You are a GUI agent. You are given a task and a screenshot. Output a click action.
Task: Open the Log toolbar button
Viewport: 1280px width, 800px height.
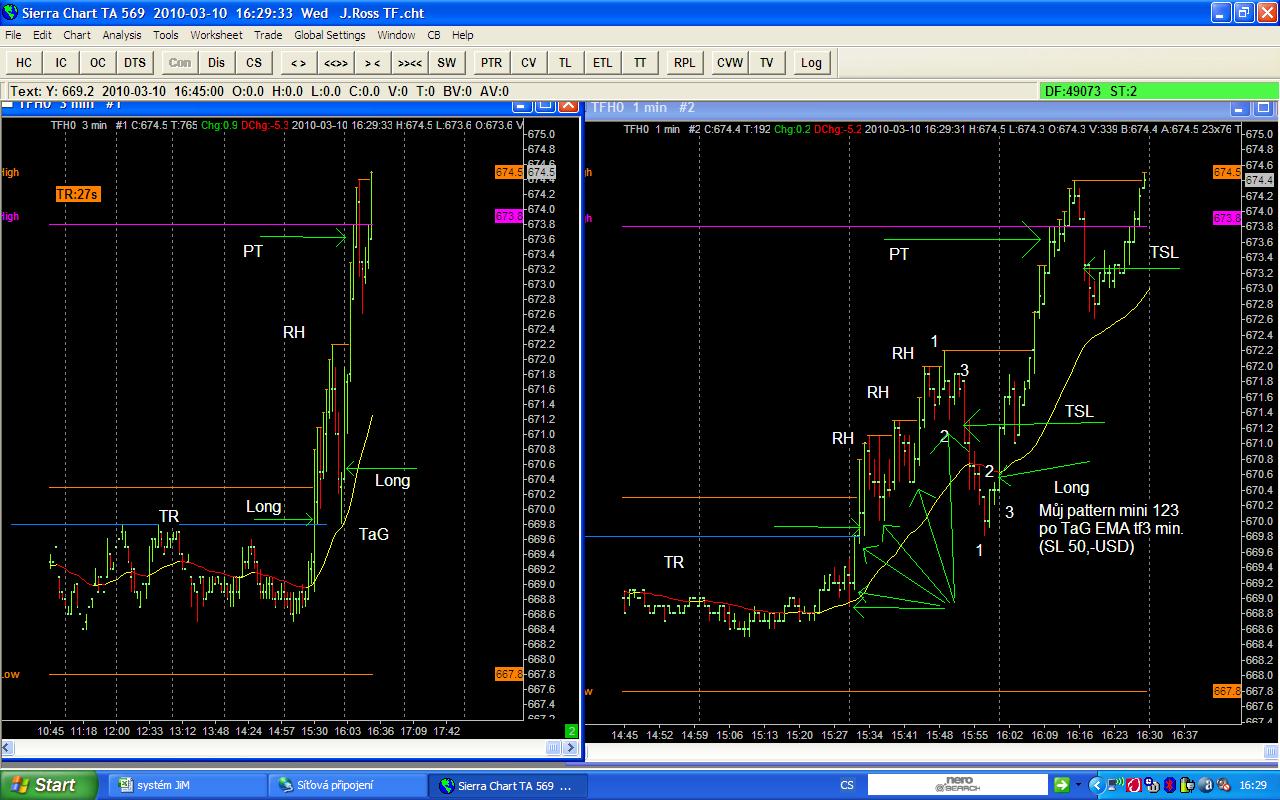coord(811,62)
